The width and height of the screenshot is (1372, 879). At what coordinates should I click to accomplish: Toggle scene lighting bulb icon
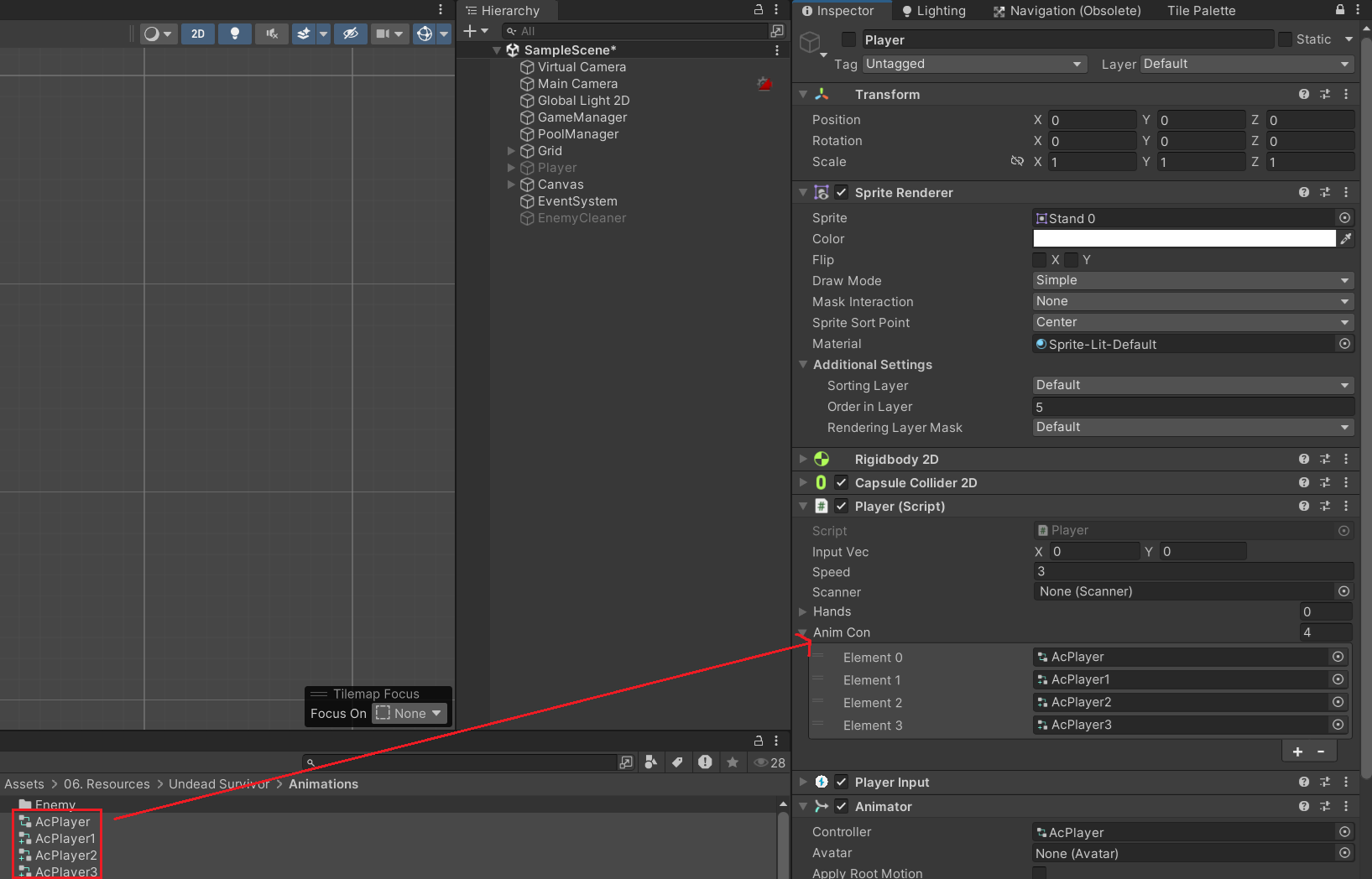(235, 34)
